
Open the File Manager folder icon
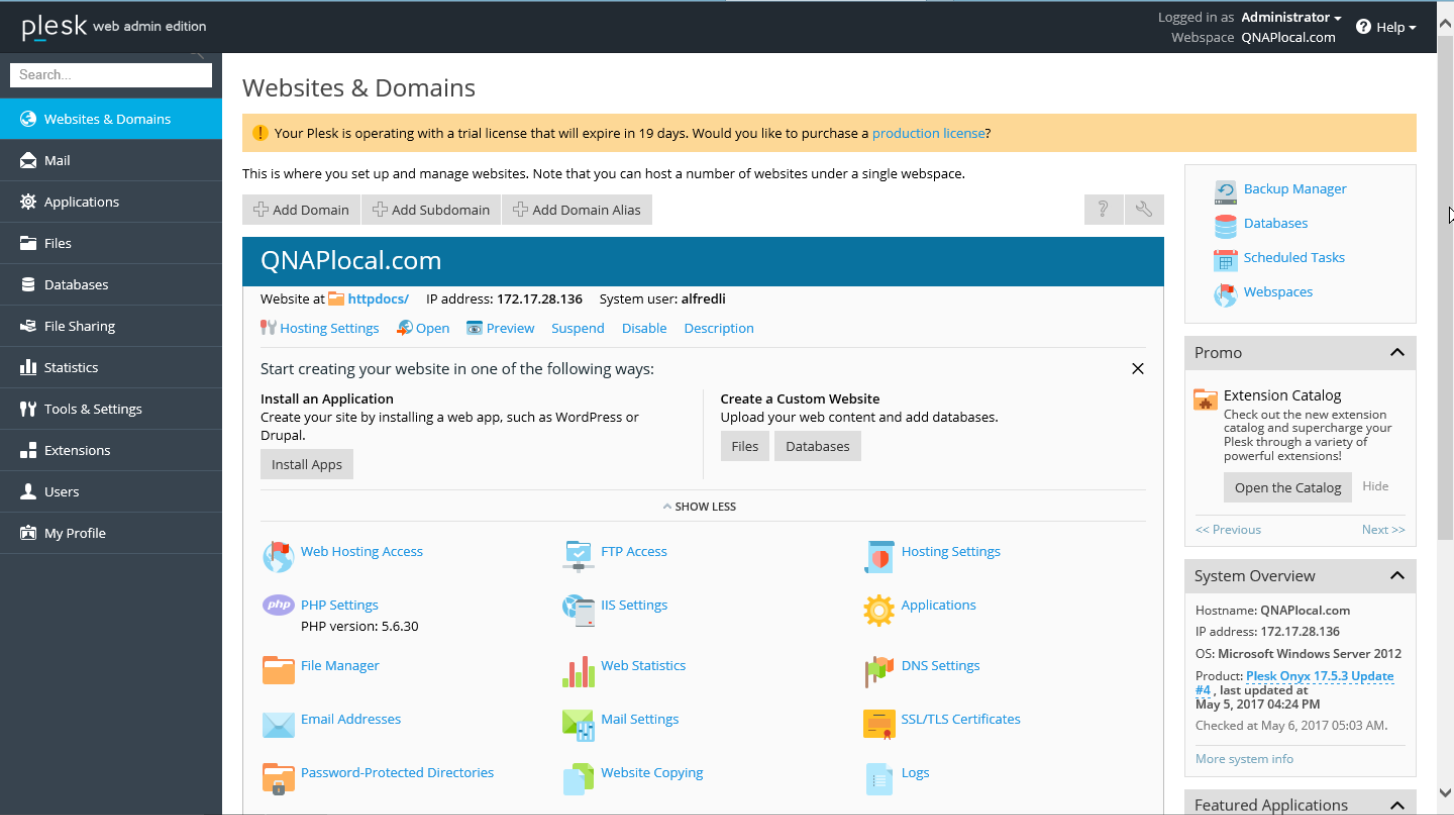pyautogui.click(x=278, y=669)
